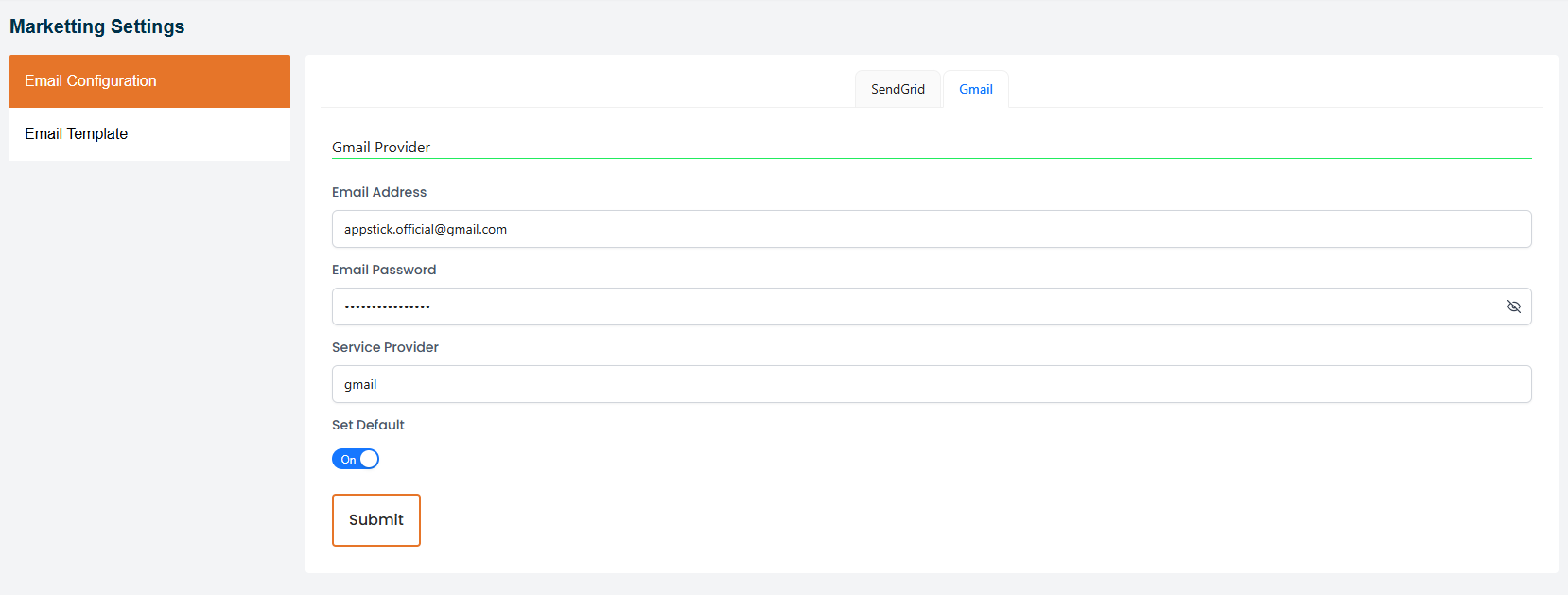This screenshot has width=1568, height=595.
Task: Click the Service Provider input box
Action: 932,384
